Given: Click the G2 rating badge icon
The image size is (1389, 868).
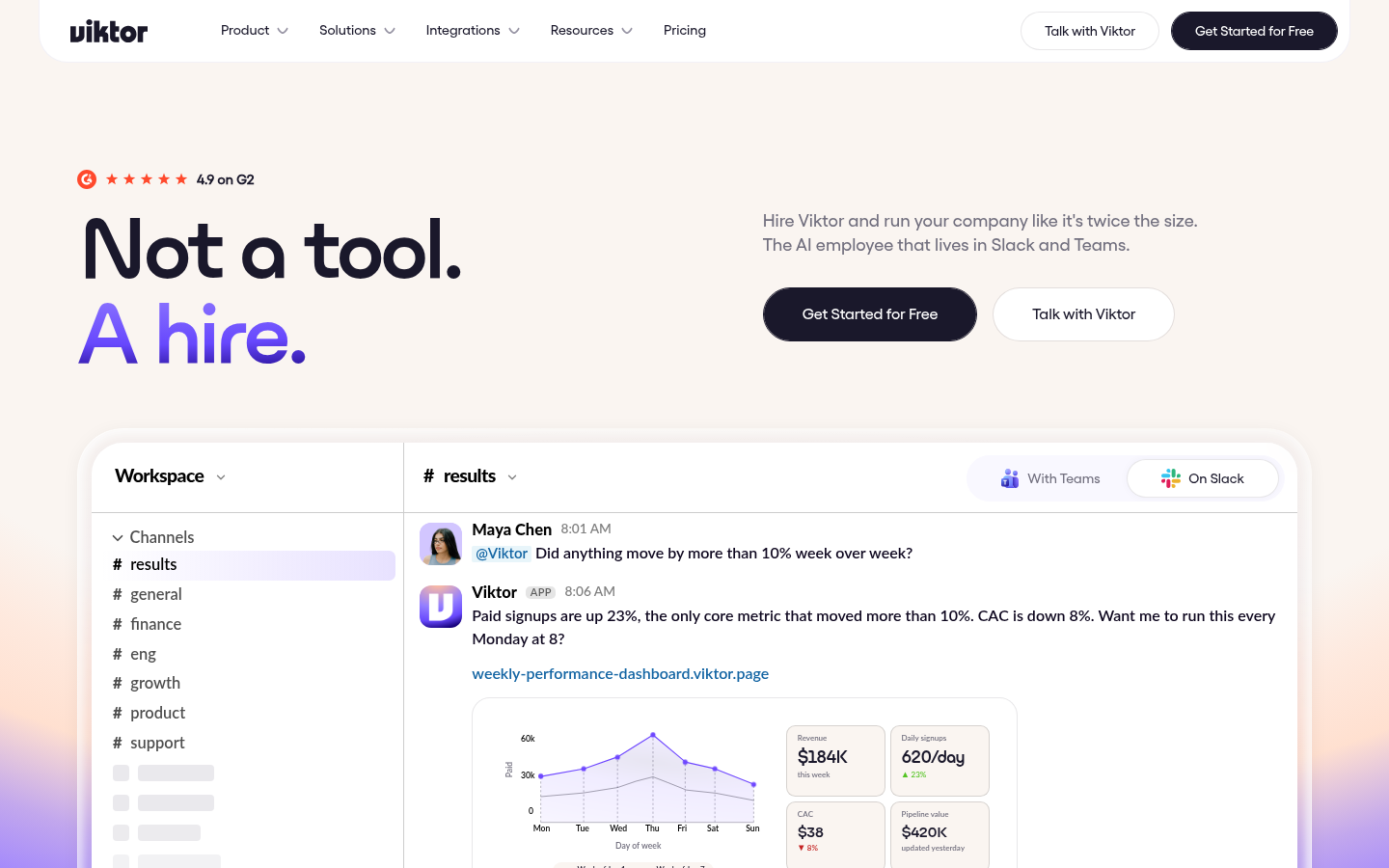Looking at the screenshot, I should point(87,179).
